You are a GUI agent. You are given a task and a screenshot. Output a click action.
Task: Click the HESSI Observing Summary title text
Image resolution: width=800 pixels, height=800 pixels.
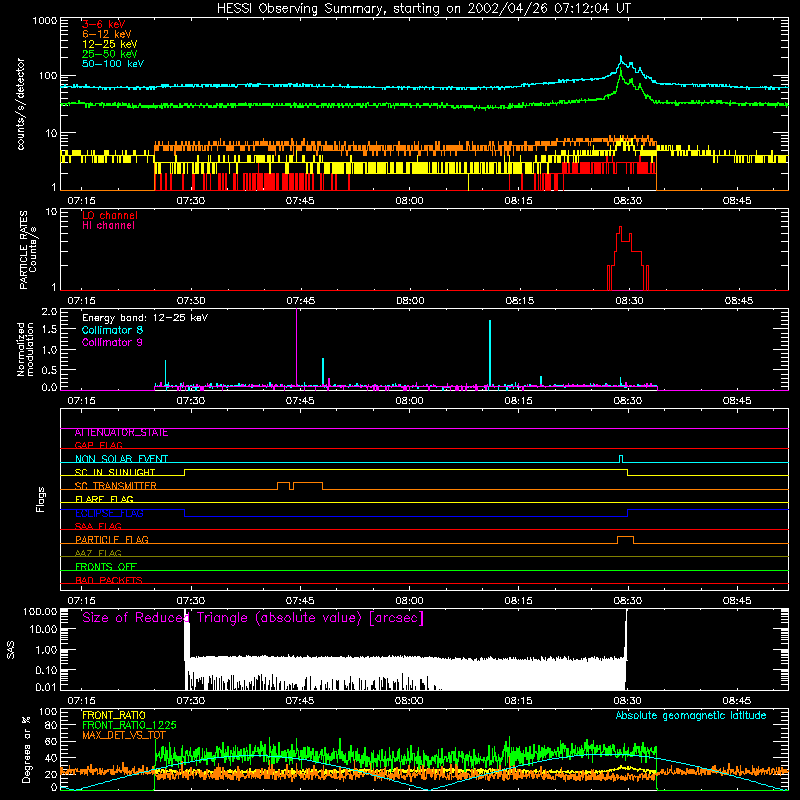[x=423, y=9]
